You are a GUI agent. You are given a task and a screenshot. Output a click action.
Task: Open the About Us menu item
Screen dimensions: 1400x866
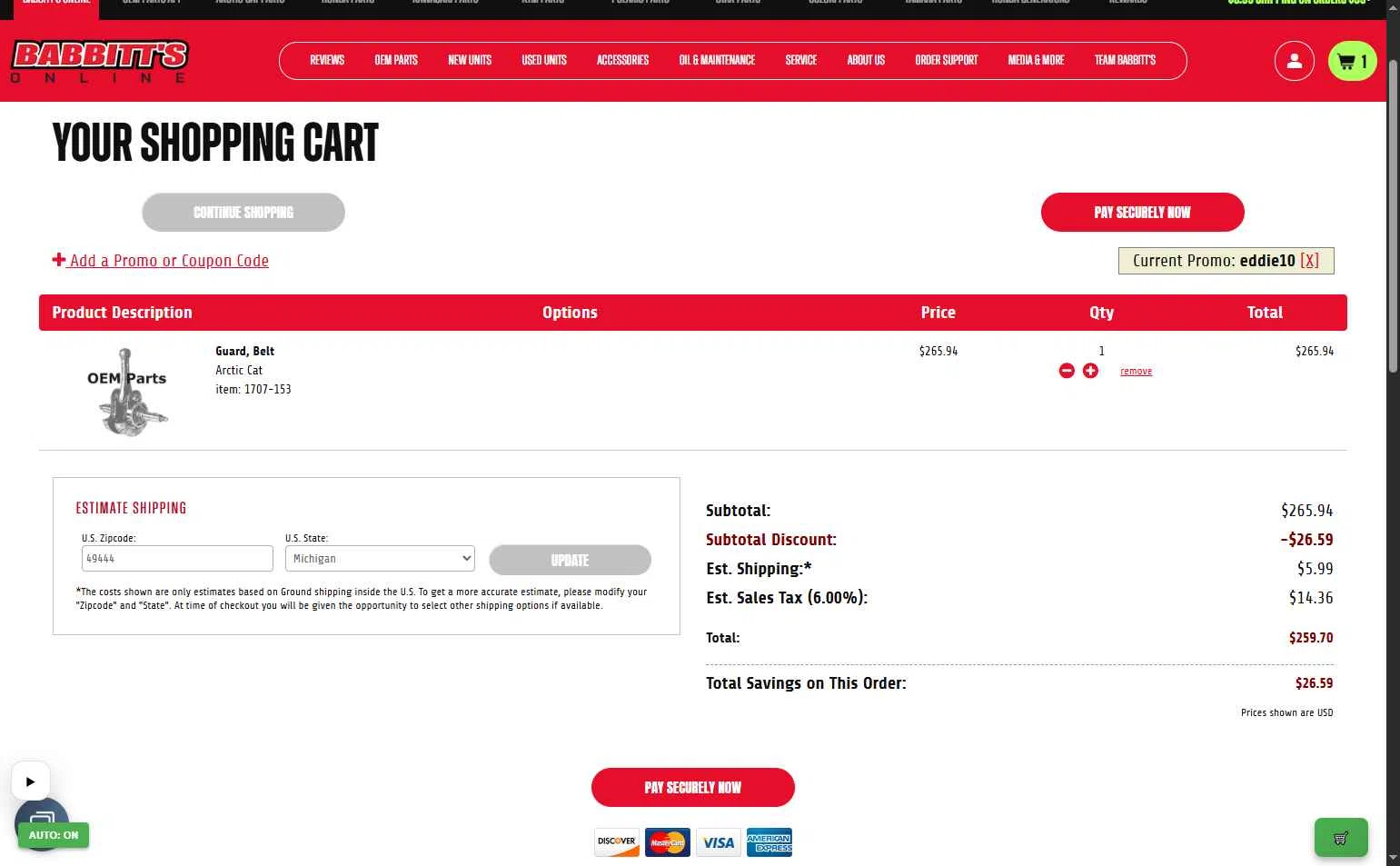[x=866, y=60]
